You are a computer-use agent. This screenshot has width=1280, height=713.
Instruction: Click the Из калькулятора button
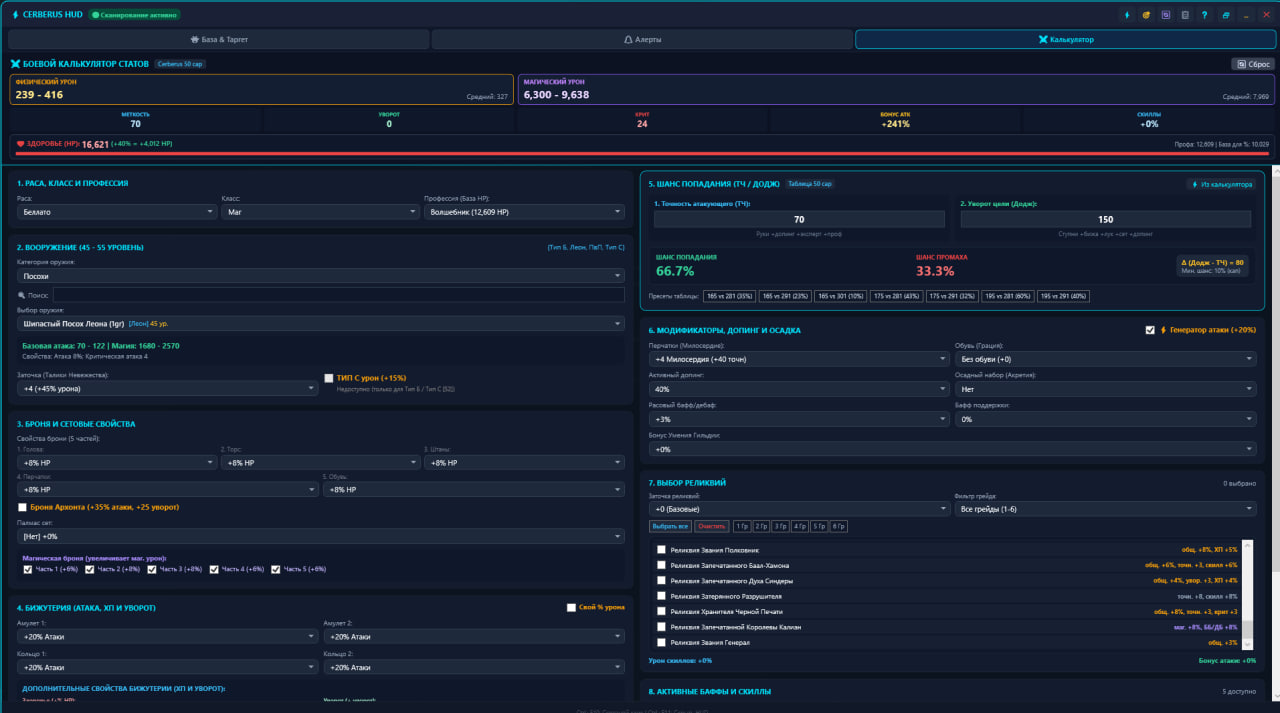click(x=1222, y=184)
